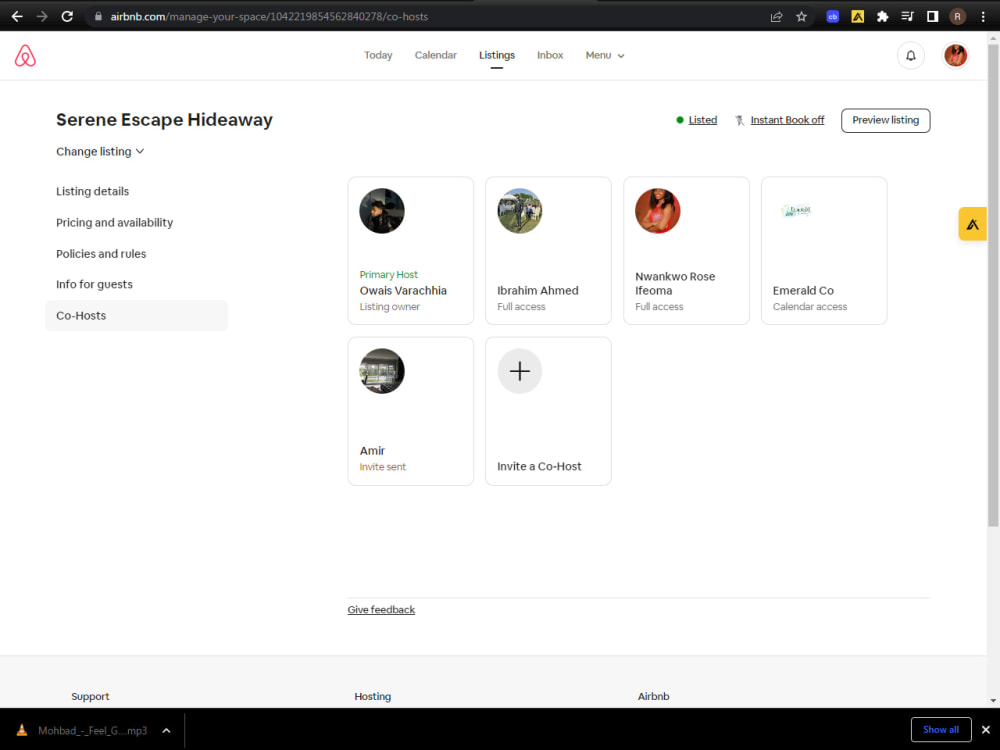1000x750 pixels.
Task: Open Nwankwo Rose Ifeoma co-host card
Action: [x=686, y=251]
